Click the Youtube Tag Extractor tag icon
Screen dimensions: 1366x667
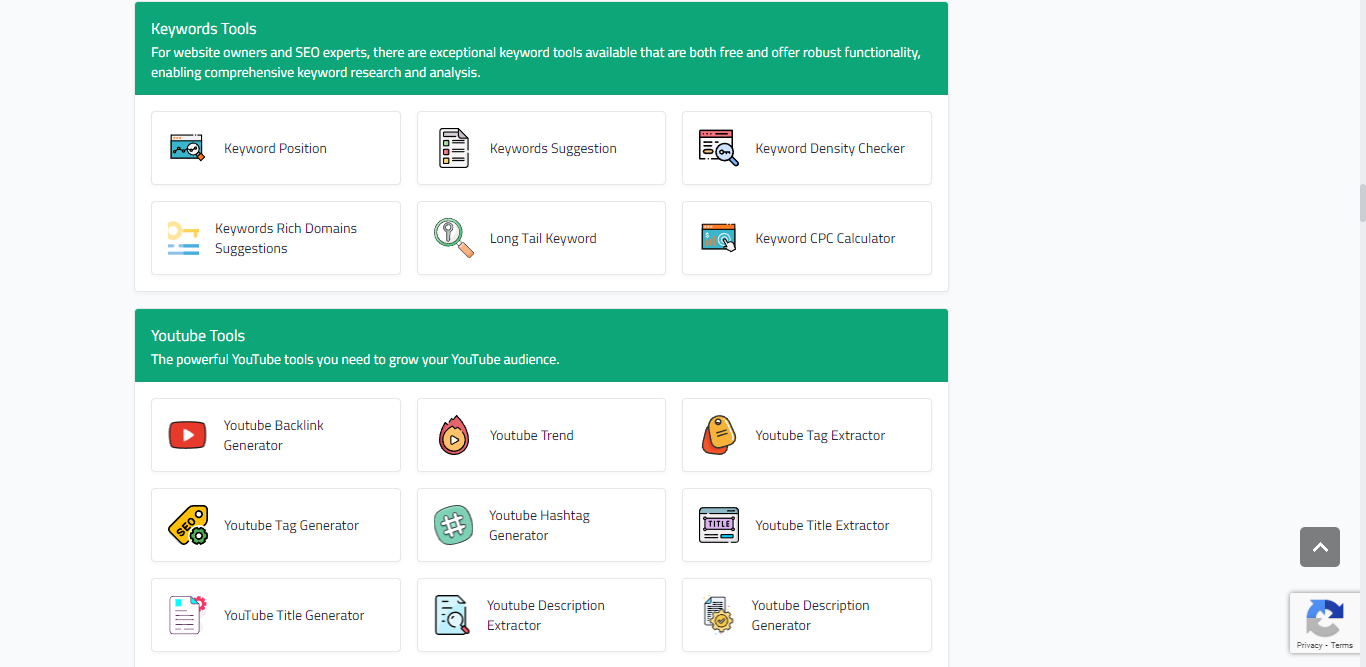[718, 435]
